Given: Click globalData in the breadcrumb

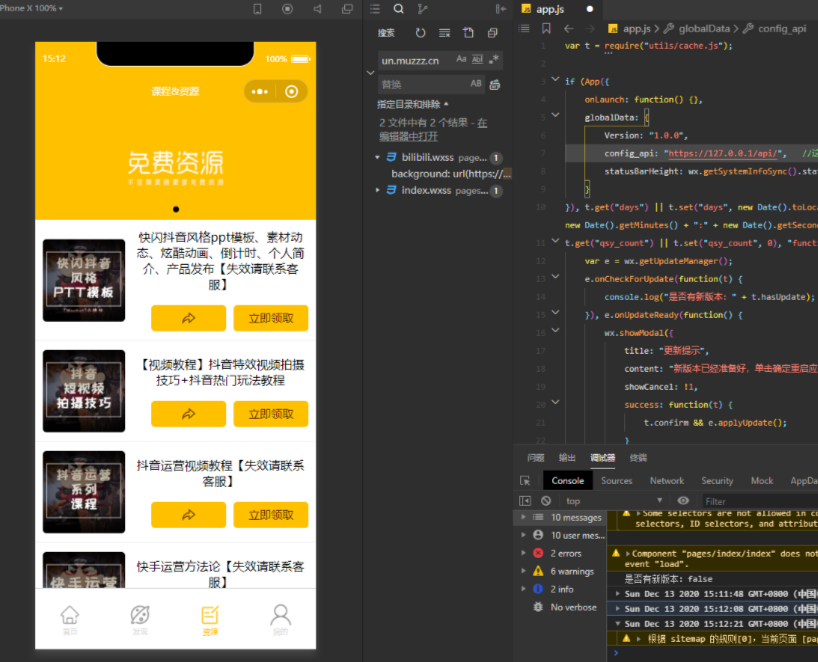Looking at the screenshot, I should point(704,29).
